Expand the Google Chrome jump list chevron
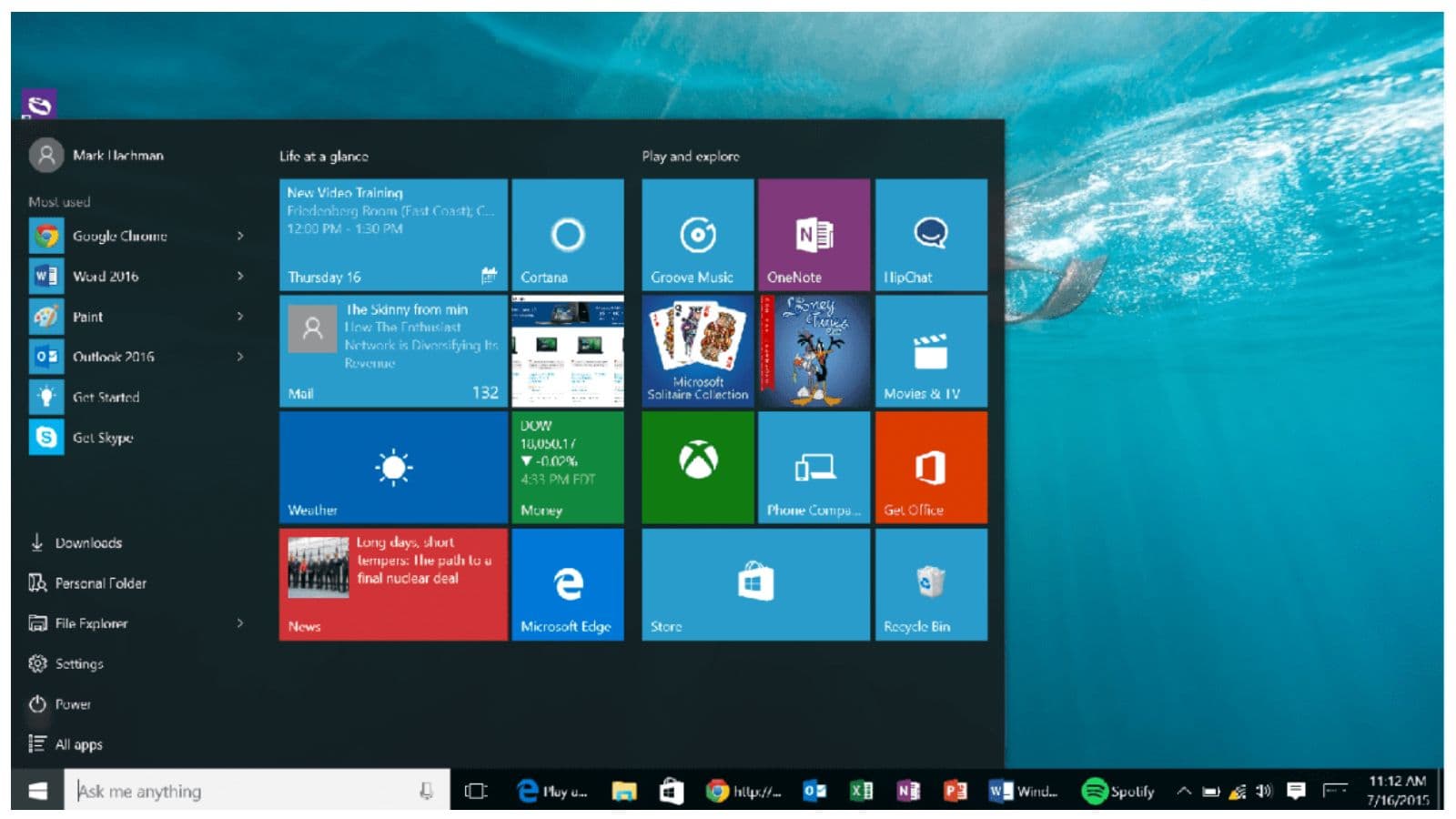The height and width of the screenshot is (819, 1456). (241, 236)
